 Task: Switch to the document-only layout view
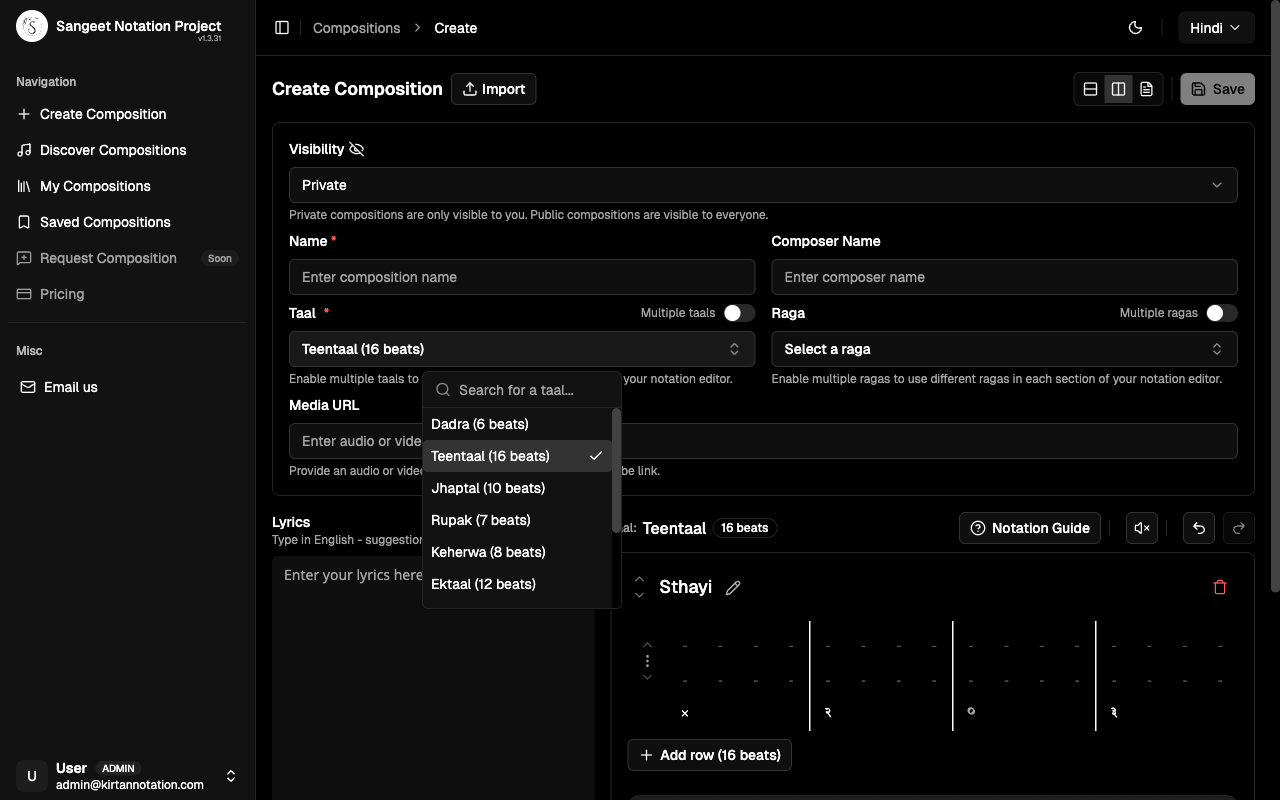[1146, 88]
